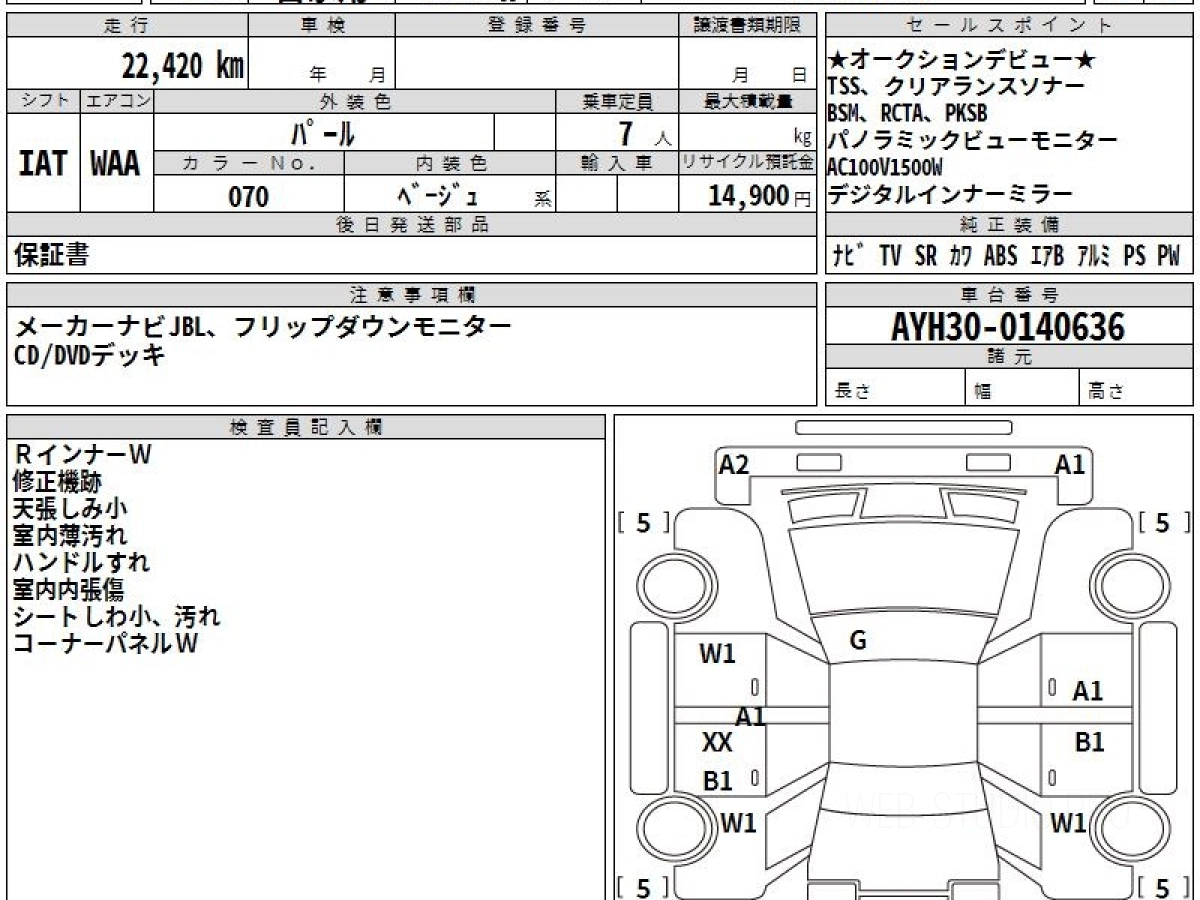Select the CD/DVDデッキ line
The width and height of the screenshot is (1200, 900).
click(x=89, y=354)
